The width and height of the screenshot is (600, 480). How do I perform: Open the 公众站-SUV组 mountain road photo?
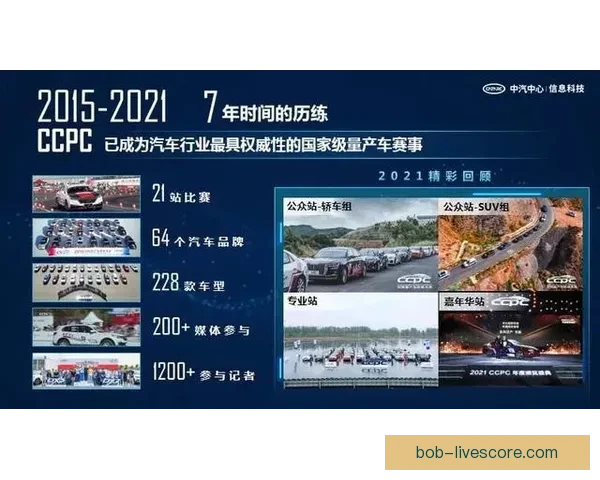coord(510,245)
